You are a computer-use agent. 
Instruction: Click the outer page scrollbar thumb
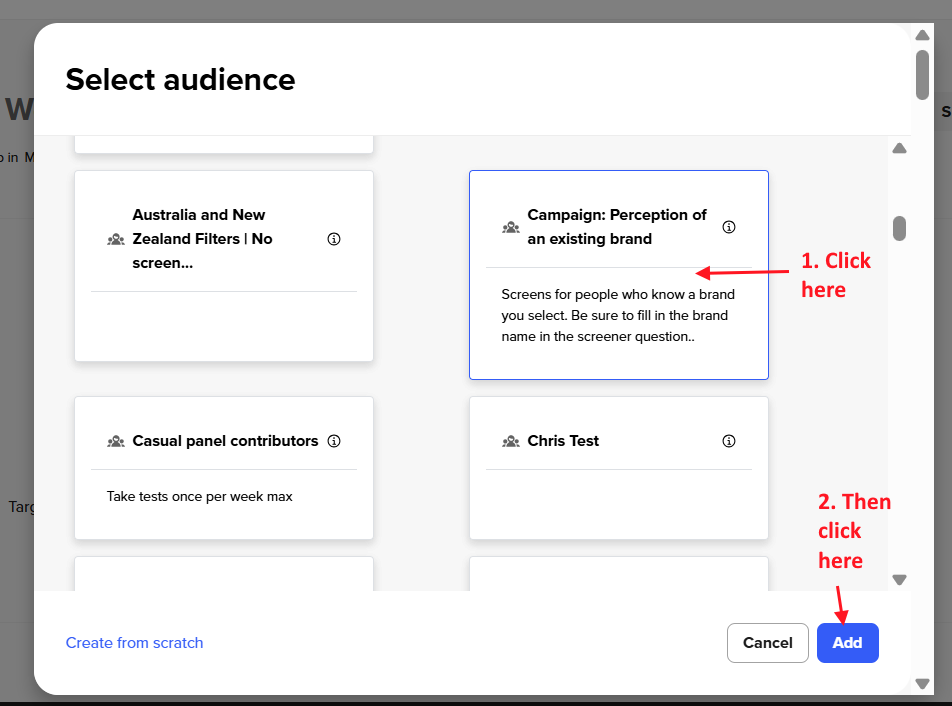[x=921, y=74]
